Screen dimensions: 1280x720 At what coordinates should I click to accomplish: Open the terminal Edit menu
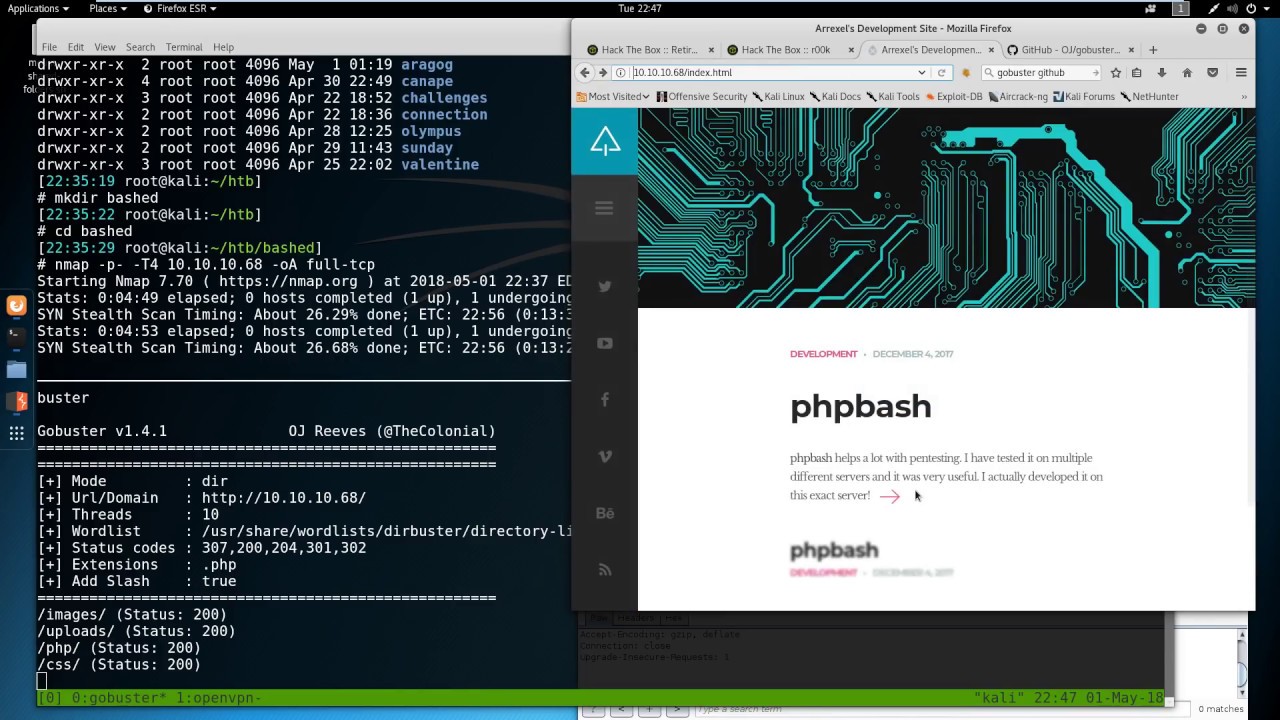coord(76,47)
